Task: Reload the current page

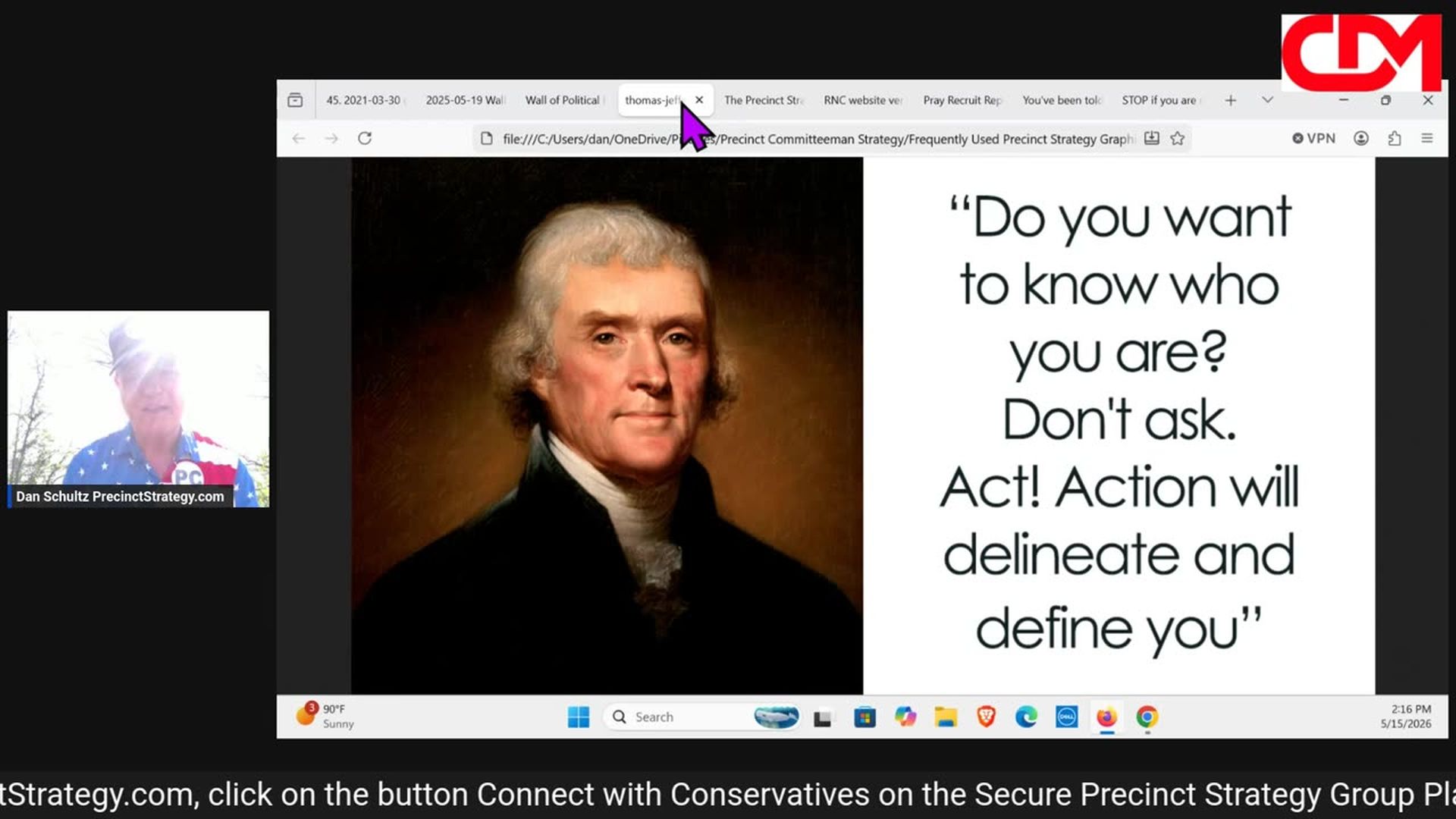Action: (365, 138)
